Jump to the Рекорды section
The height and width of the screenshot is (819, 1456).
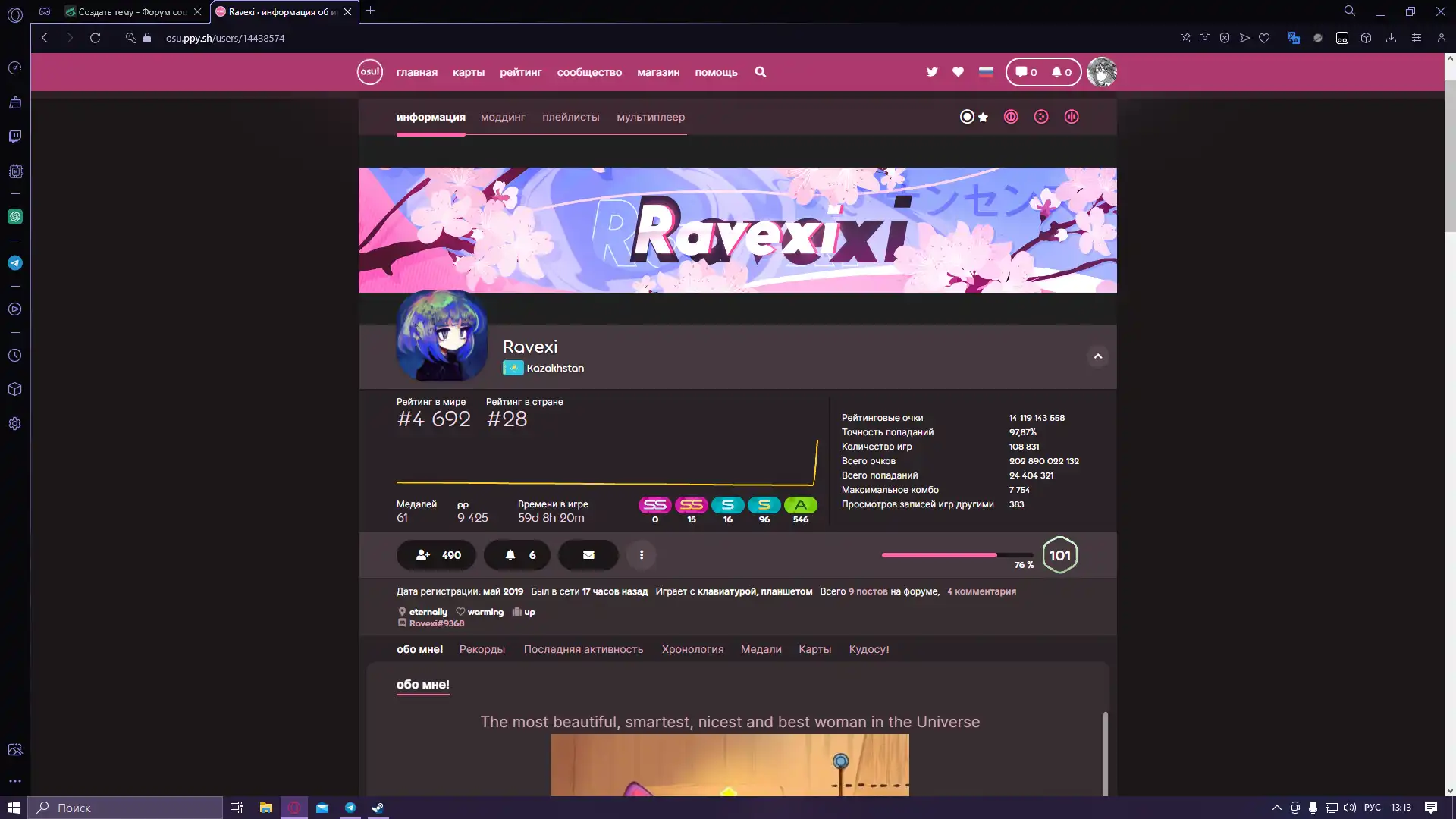pos(482,649)
